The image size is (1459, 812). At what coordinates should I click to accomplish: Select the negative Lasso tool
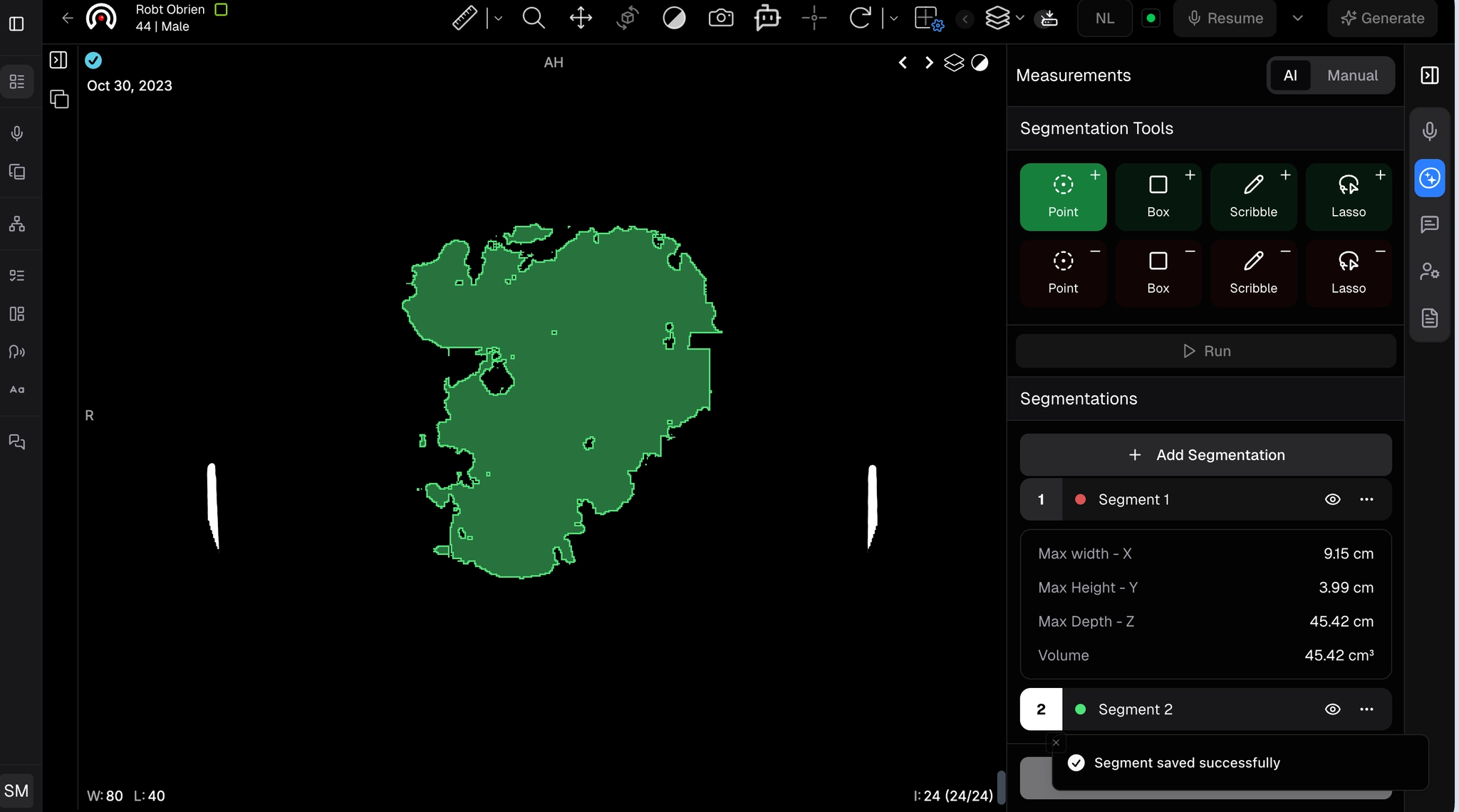pyautogui.click(x=1349, y=274)
